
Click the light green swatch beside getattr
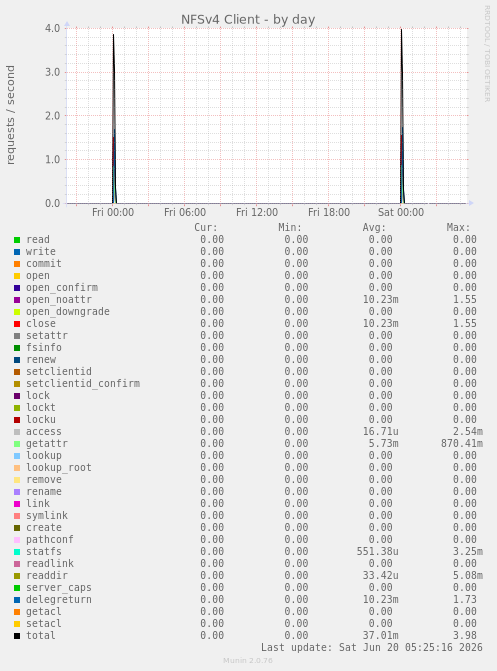click(17, 444)
